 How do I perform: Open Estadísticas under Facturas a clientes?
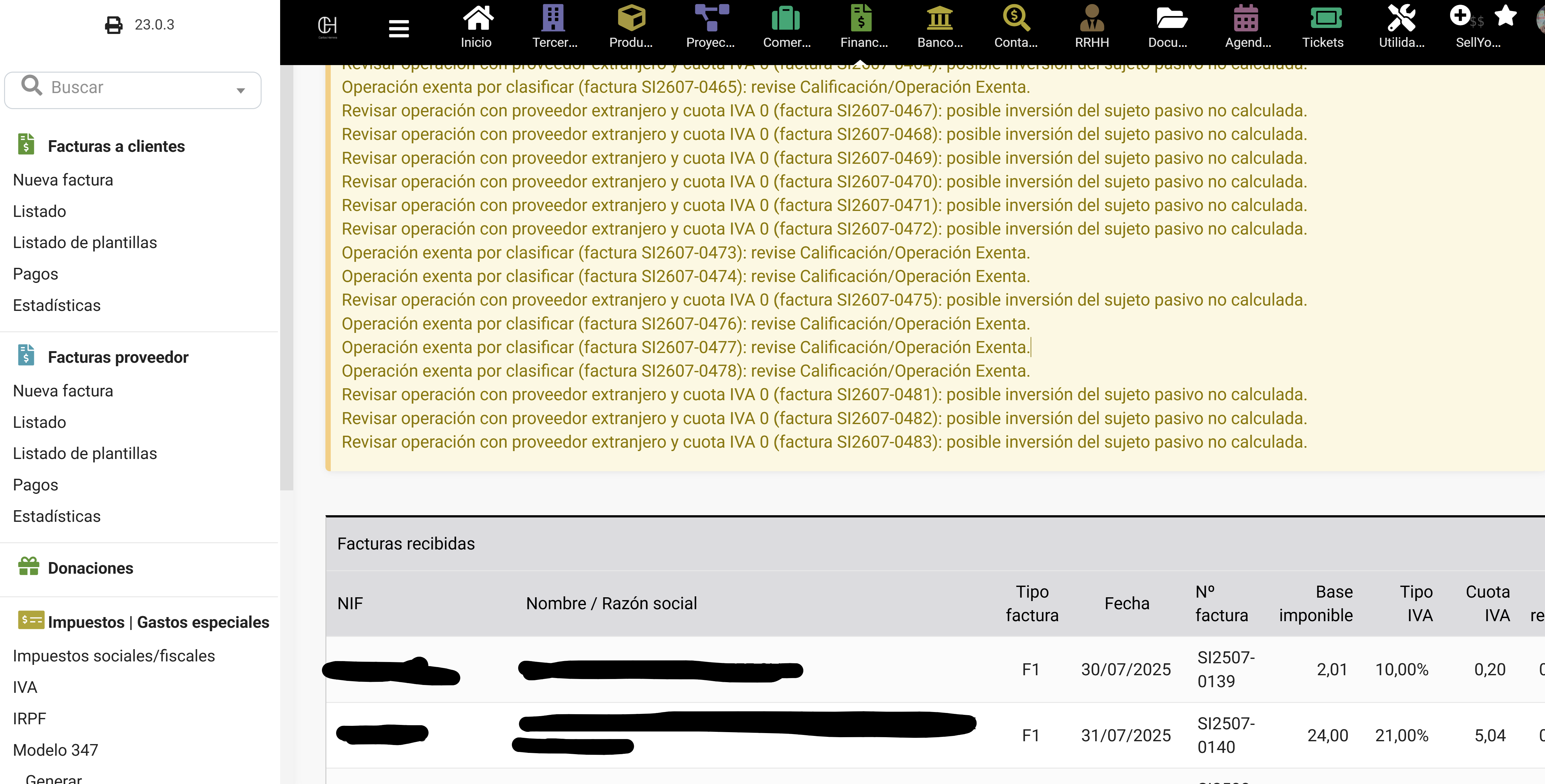pyautogui.click(x=57, y=305)
